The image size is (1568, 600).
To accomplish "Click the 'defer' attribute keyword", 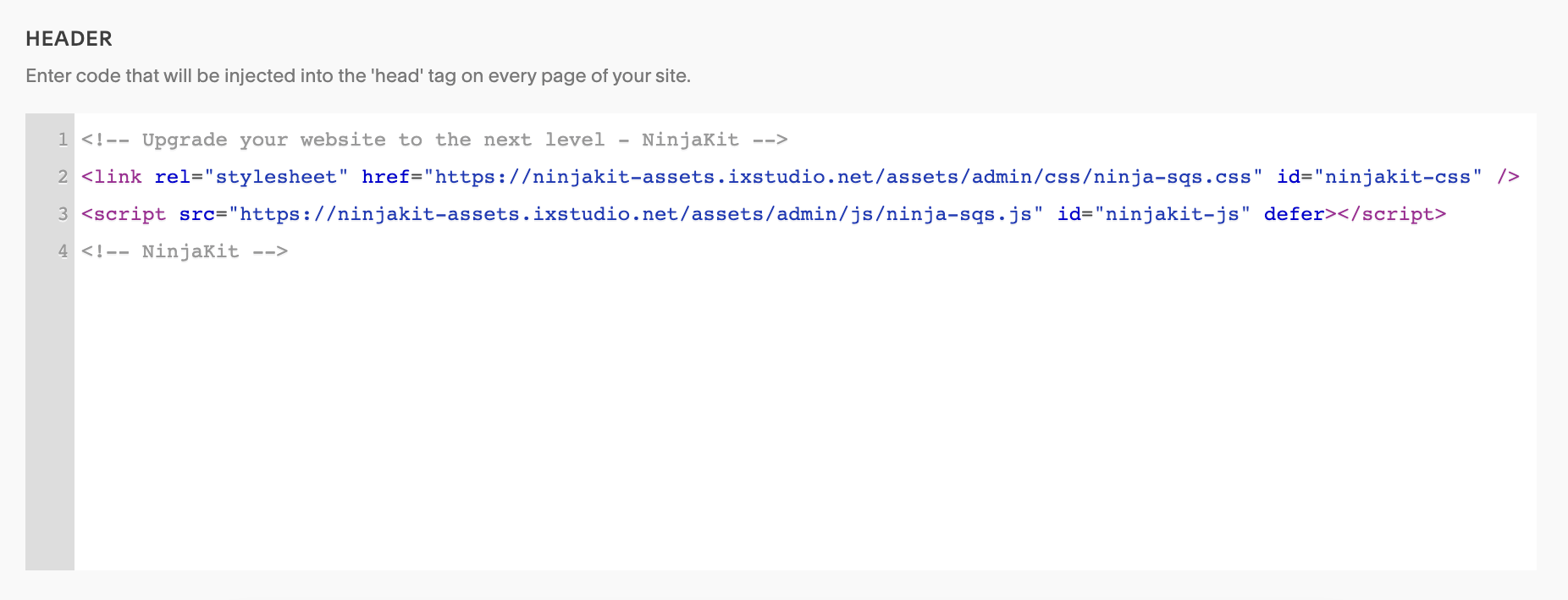I will pos(1295,214).
